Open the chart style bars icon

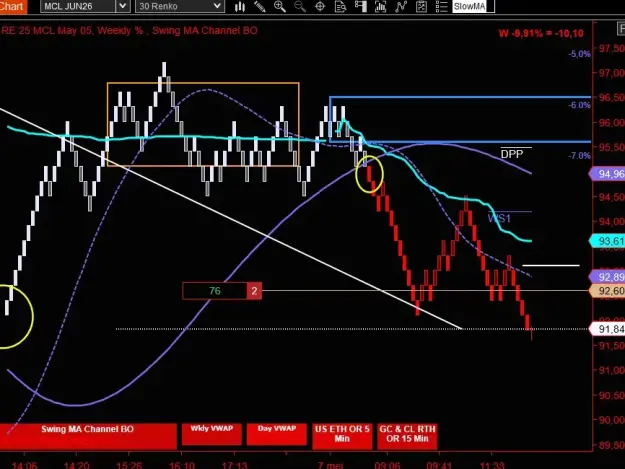pos(240,6)
